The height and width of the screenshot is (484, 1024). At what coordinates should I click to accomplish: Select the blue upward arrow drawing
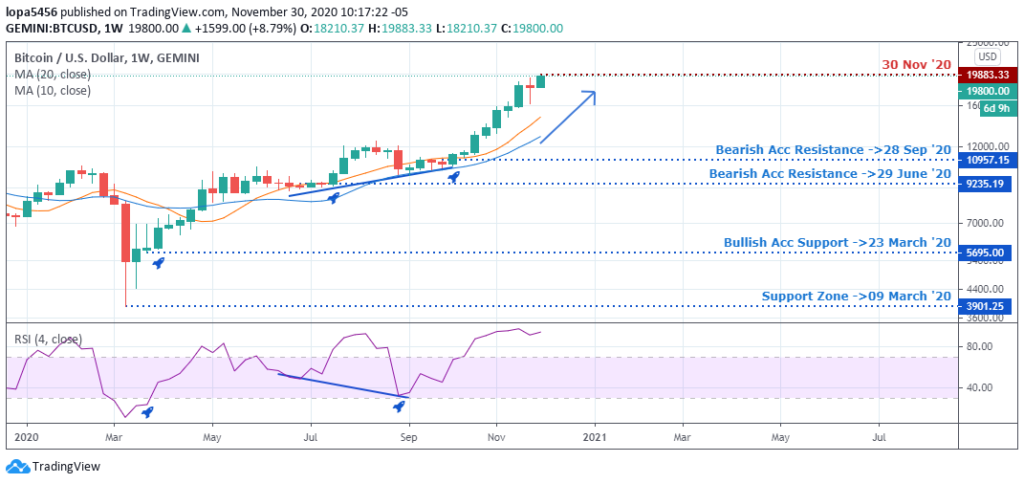(569, 116)
